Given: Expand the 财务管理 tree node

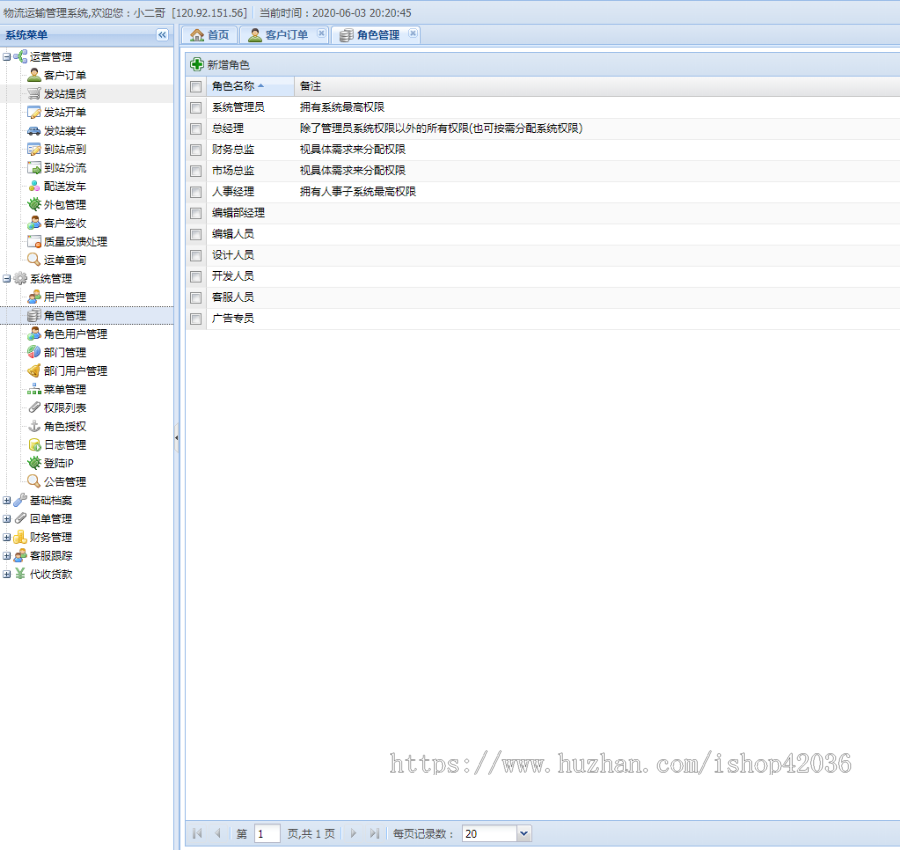Looking at the screenshot, I should [x=7, y=537].
